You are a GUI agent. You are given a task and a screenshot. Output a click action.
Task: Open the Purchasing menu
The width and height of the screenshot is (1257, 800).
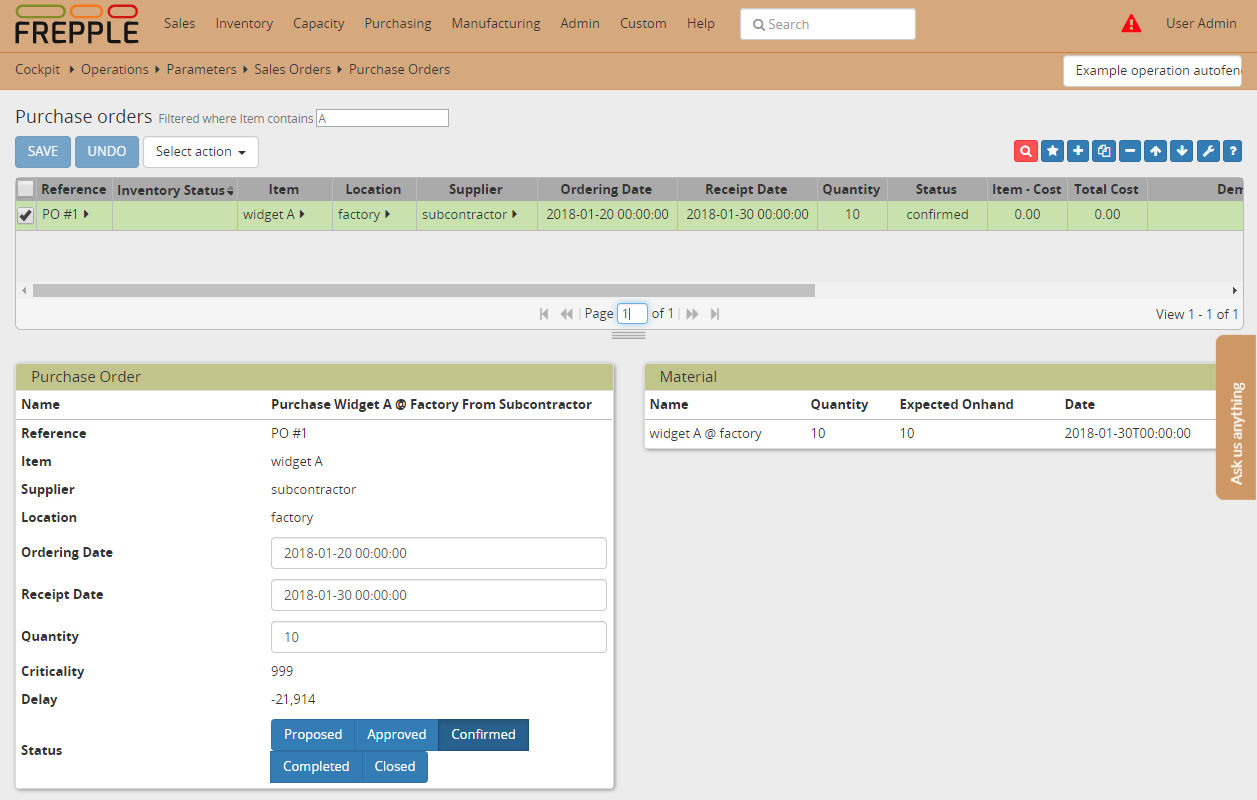(398, 23)
